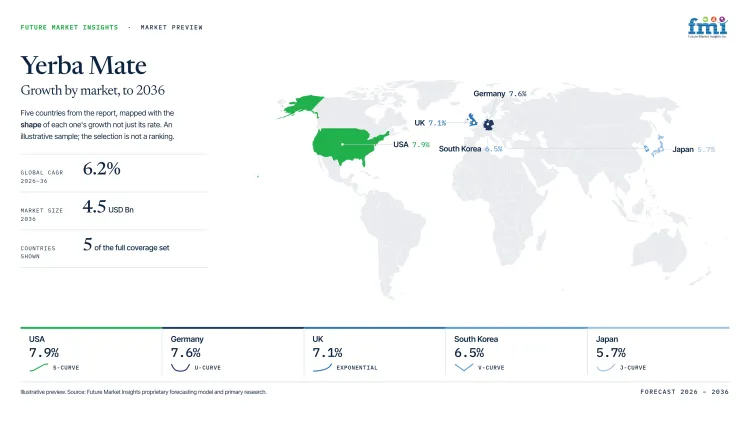Select the Alaska green region on map
The height and width of the screenshot is (421, 750).
point(301,106)
